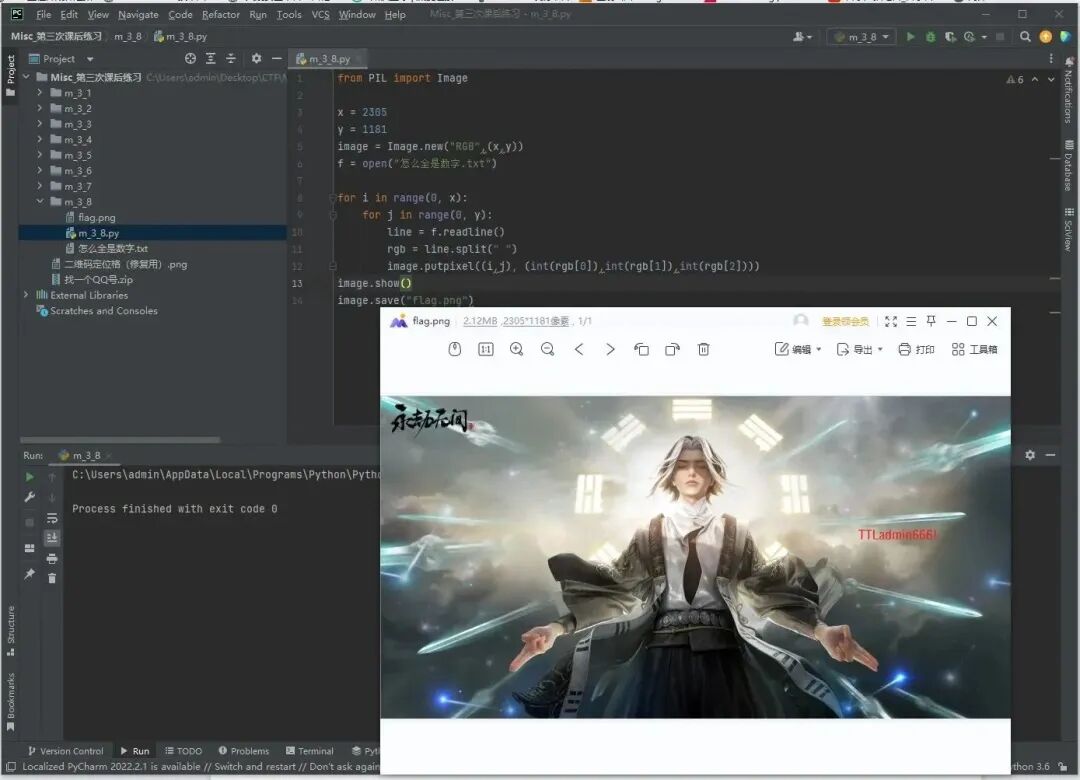Image resolution: width=1080 pixels, height=780 pixels.
Task: Go to next highlighted error arrow
Action: [1051, 79]
